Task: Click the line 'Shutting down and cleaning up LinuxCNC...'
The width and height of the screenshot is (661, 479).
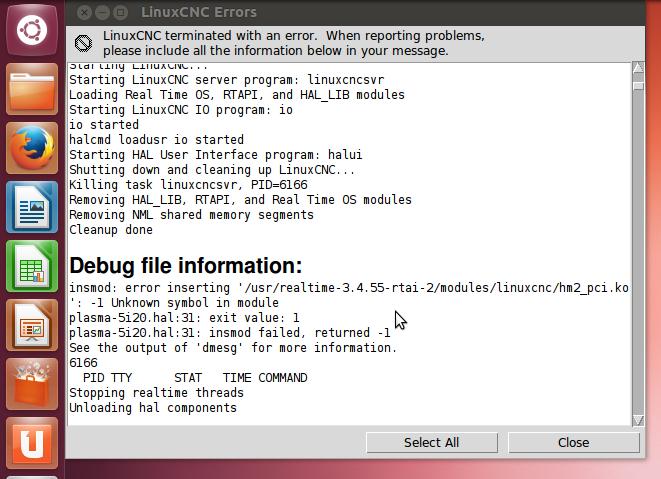Action: (212, 170)
